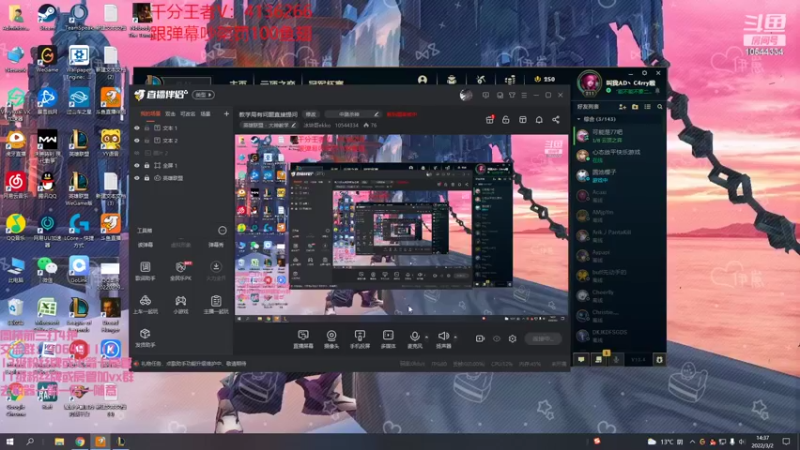800x450 pixels.
Task: Click the profile icon in League client top bar
Action: 422,80
